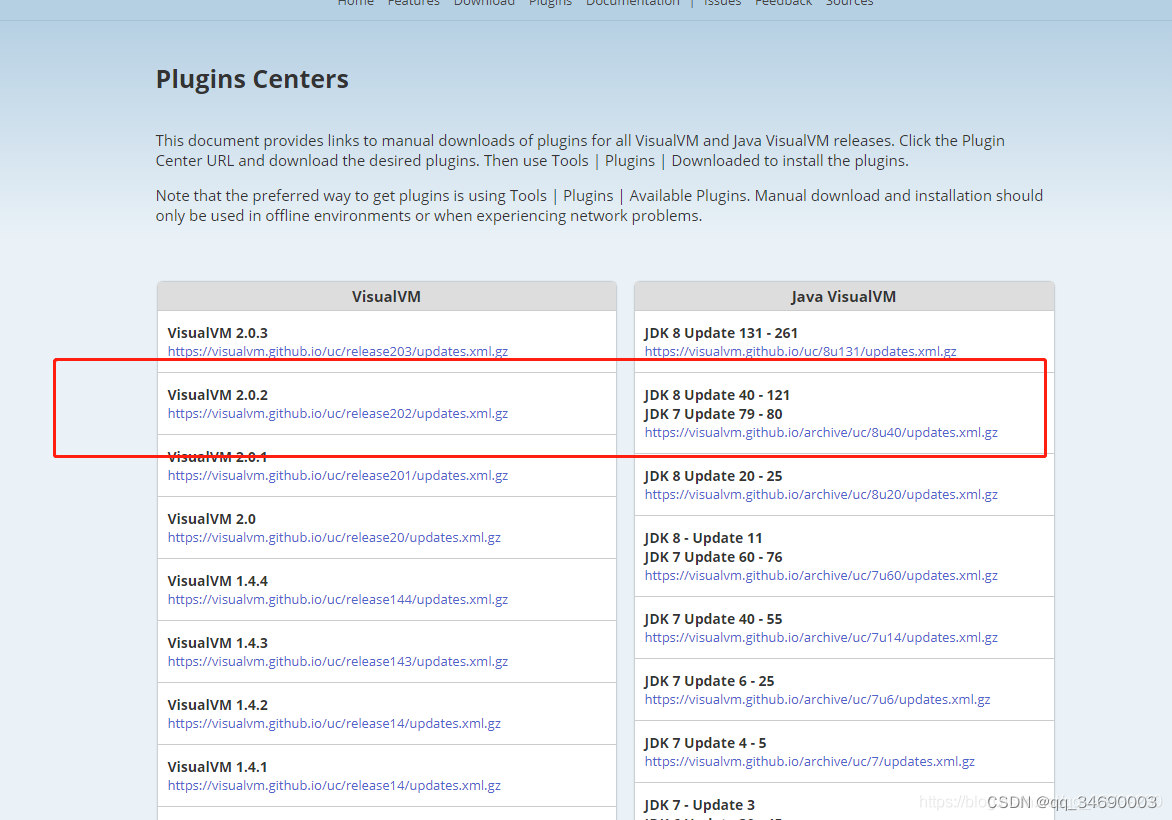Click the 'JDK 8 Update 131 - 261' label
Image resolution: width=1172 pixels, height=820 pixels.
(721, 333)
